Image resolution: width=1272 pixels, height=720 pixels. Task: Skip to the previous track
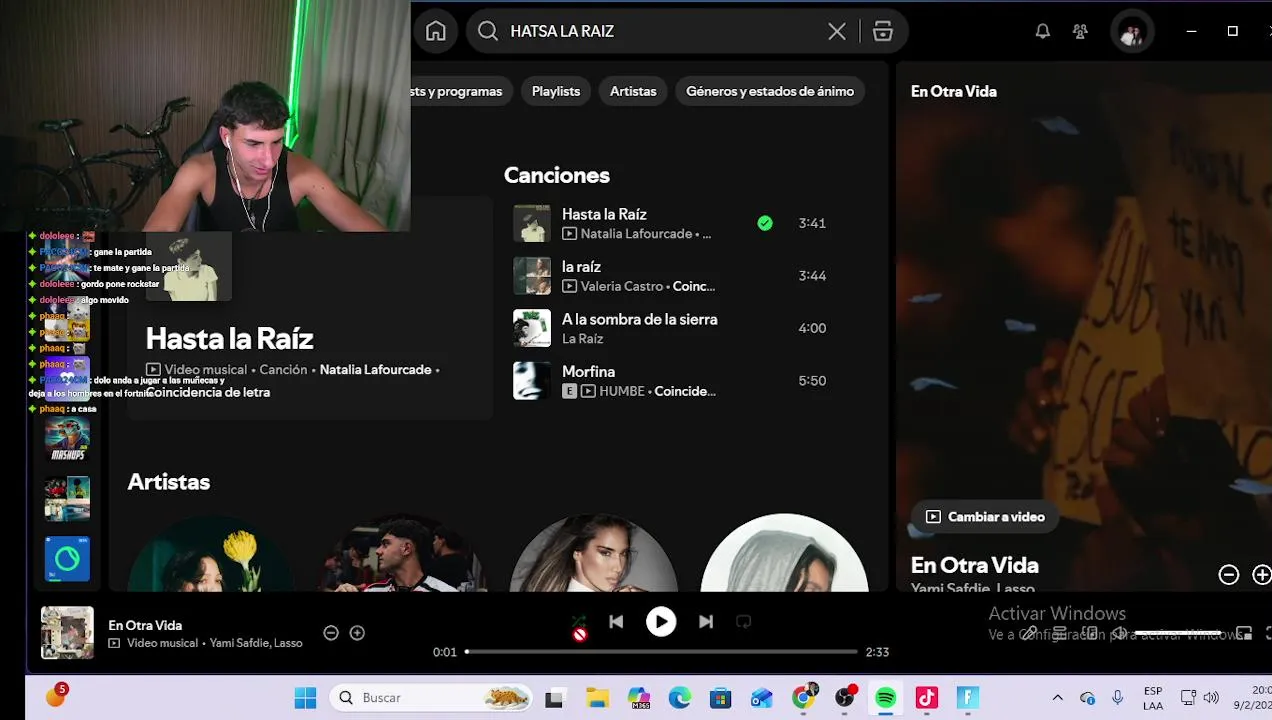pos(616,622)
